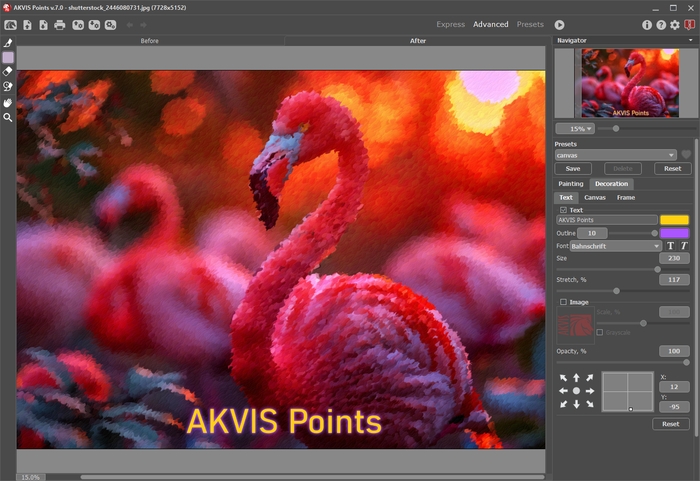Open the help question mark icon

[661, 25]
